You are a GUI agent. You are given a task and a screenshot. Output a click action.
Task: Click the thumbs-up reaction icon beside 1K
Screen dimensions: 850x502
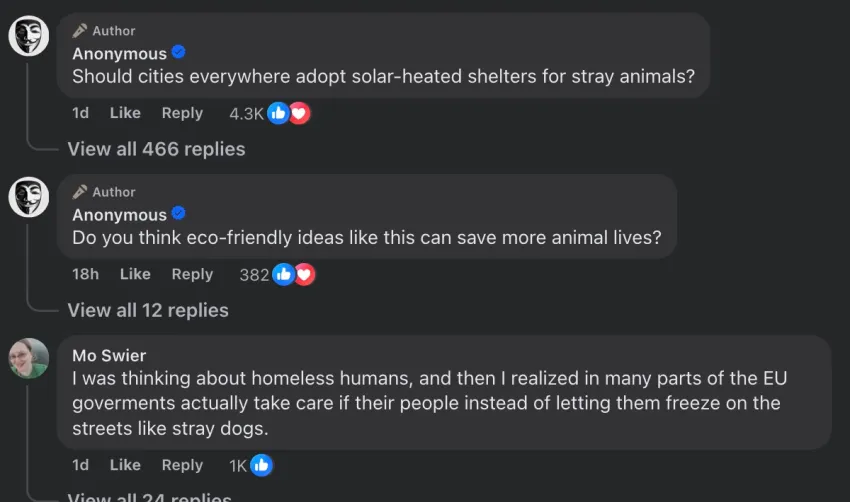(x=261, y=465)
